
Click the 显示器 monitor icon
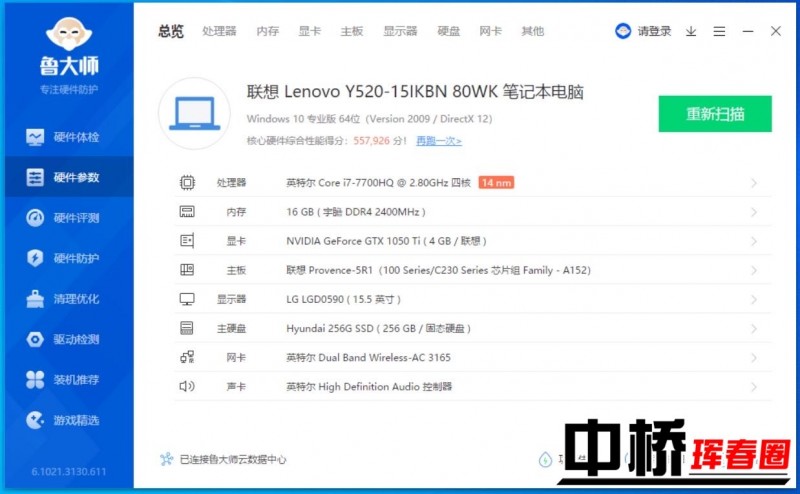(187, 299)
